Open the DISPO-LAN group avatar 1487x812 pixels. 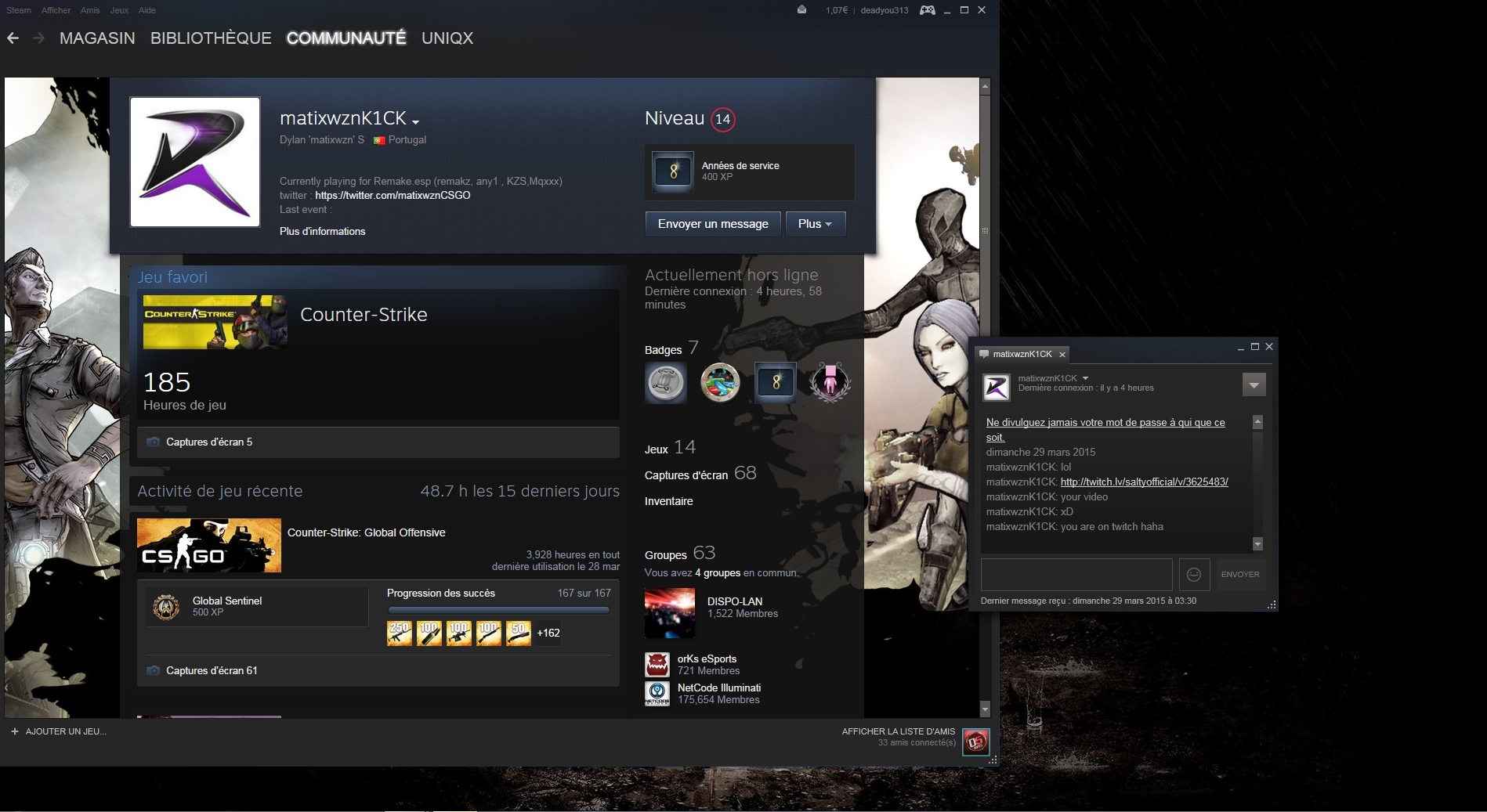[670, 613]
